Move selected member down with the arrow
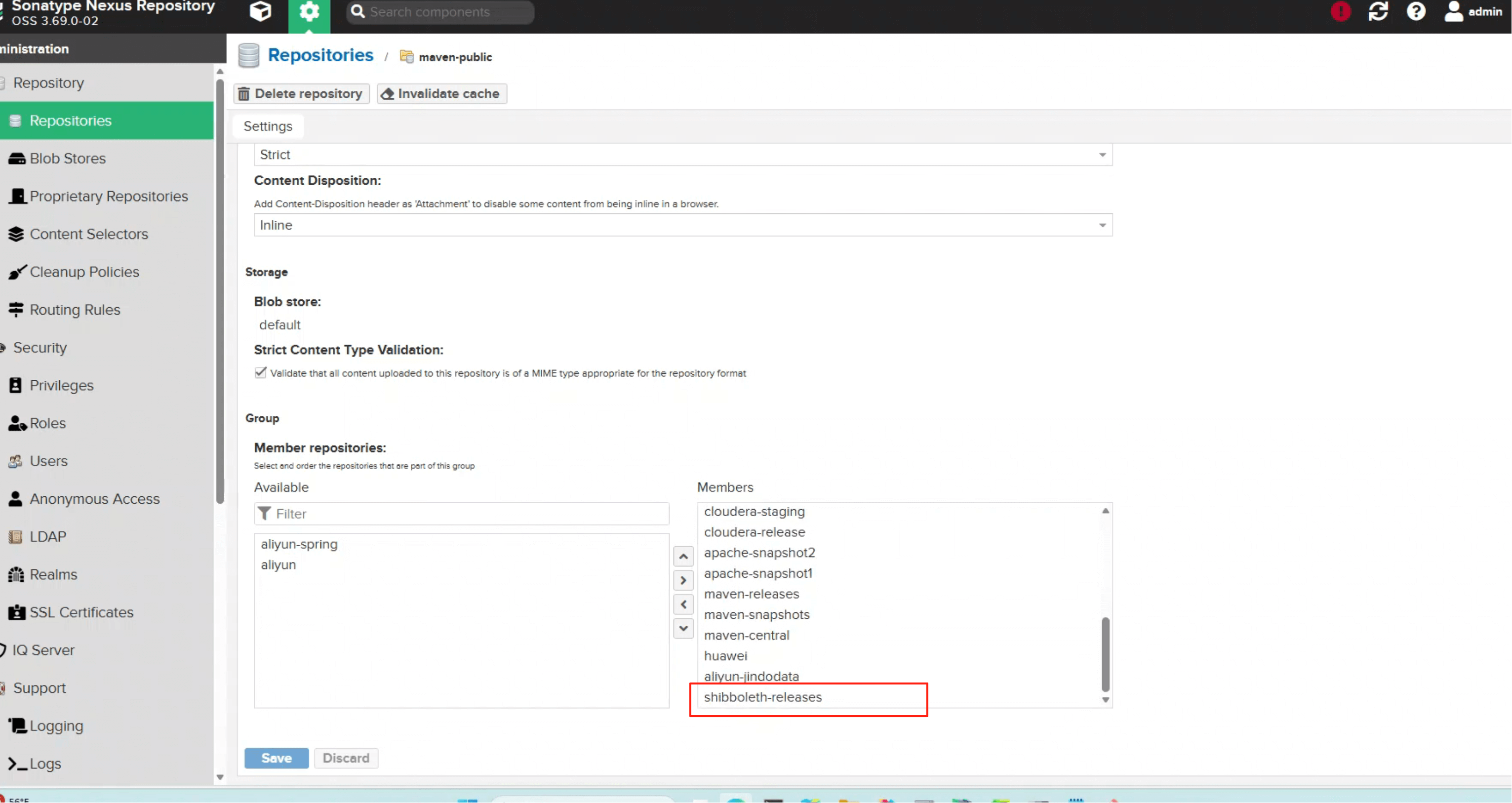The image size is (1512, 803). (x=683, y=629)
